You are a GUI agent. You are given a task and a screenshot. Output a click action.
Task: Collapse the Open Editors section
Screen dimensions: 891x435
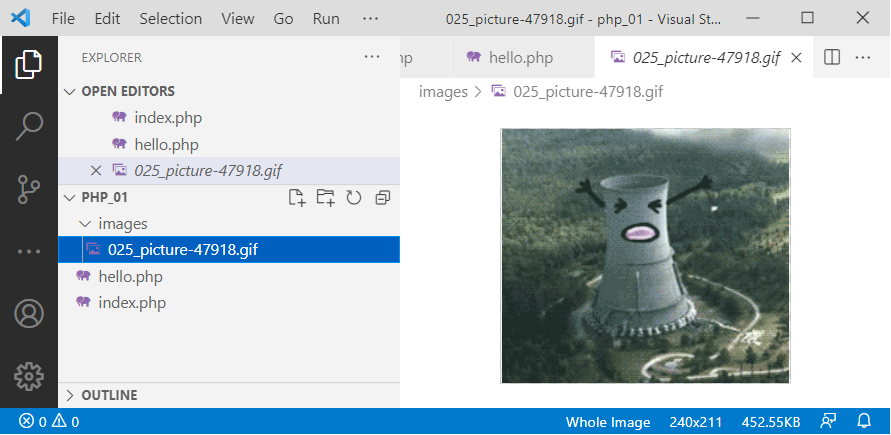pyautogui.click(x=70, y=91)
